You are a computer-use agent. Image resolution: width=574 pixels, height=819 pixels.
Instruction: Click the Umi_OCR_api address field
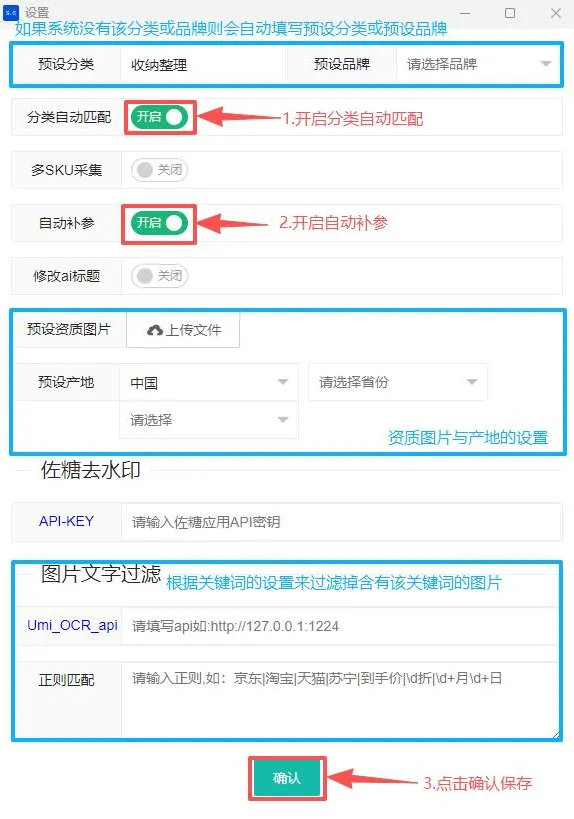(x=341, y=626)
